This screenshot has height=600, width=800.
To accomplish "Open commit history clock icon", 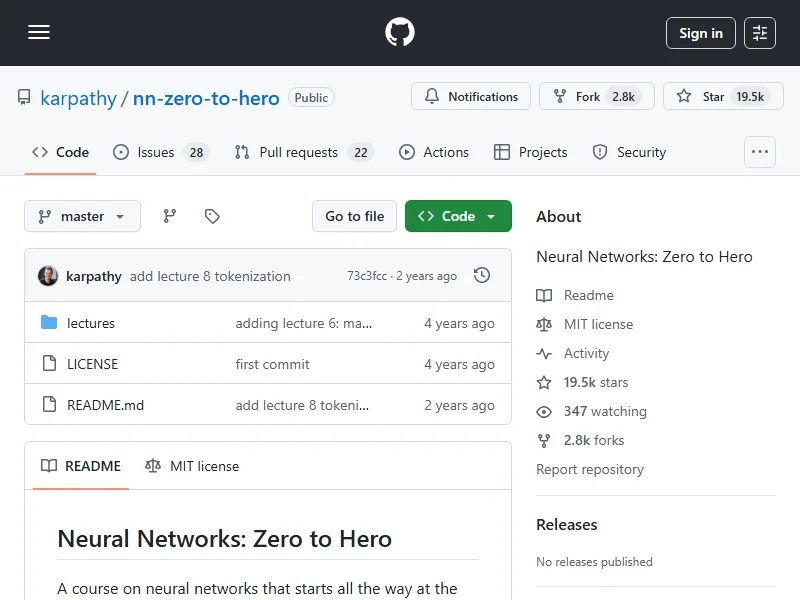I will pyautogui.click(x=482, y=276).
